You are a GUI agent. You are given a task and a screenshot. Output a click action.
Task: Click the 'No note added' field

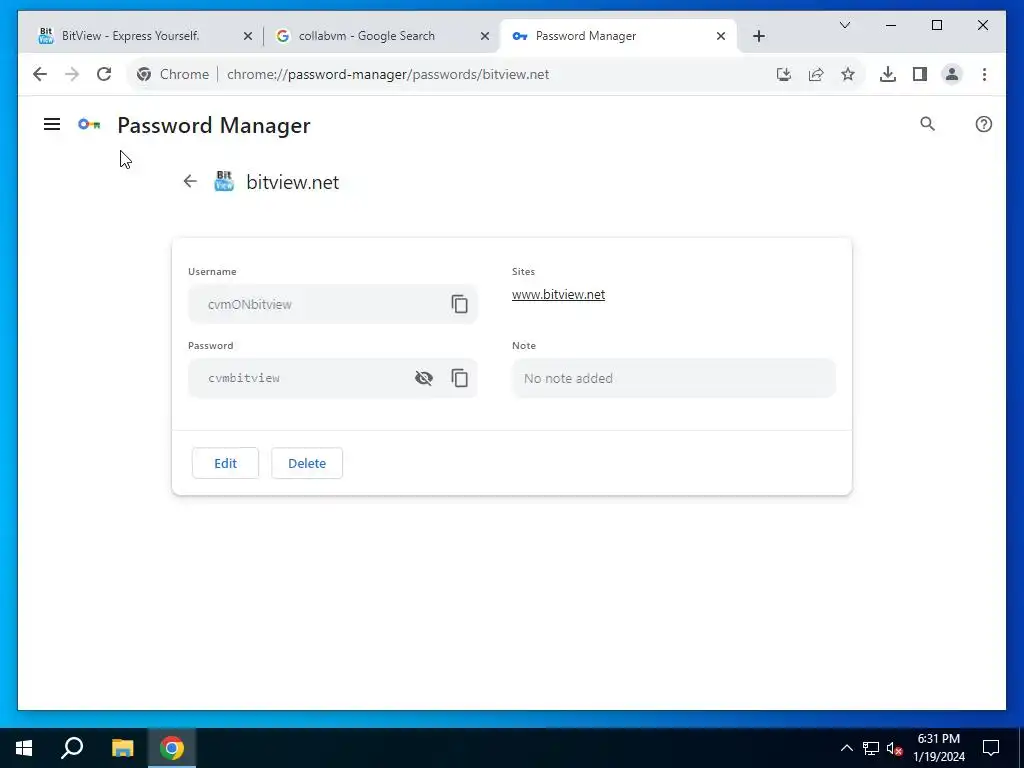click(674, 378)
